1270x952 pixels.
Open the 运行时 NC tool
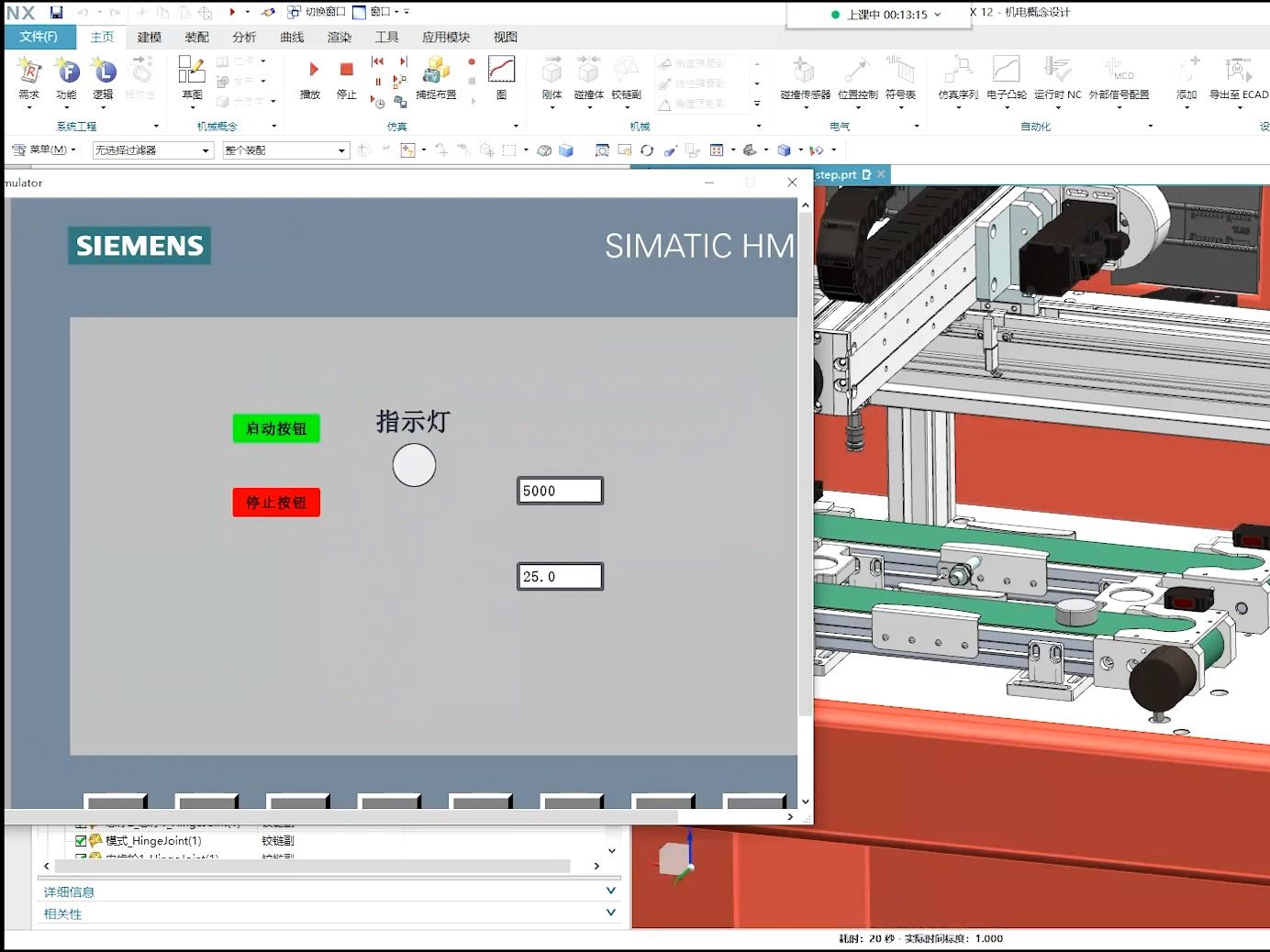pyautogui.click(x=1057, y=81)
